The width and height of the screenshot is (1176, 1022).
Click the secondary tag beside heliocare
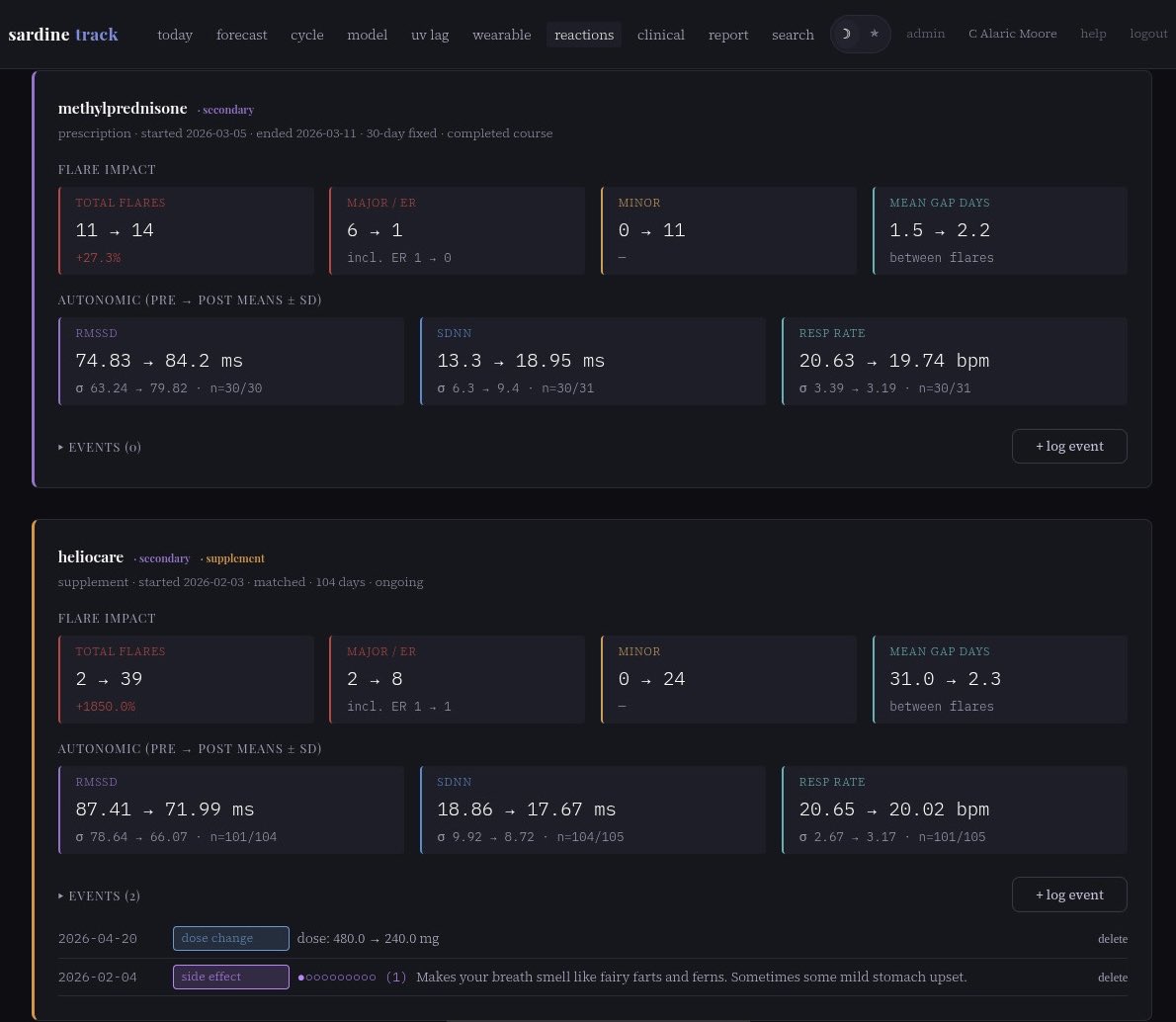coord(162,558)
